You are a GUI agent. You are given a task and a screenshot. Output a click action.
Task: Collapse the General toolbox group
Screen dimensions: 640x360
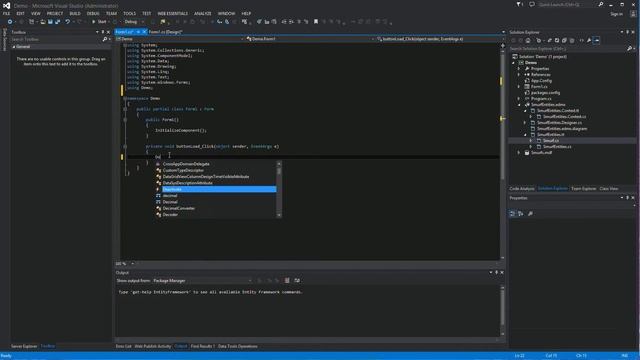pyautogui.click(x=13, y=47)
